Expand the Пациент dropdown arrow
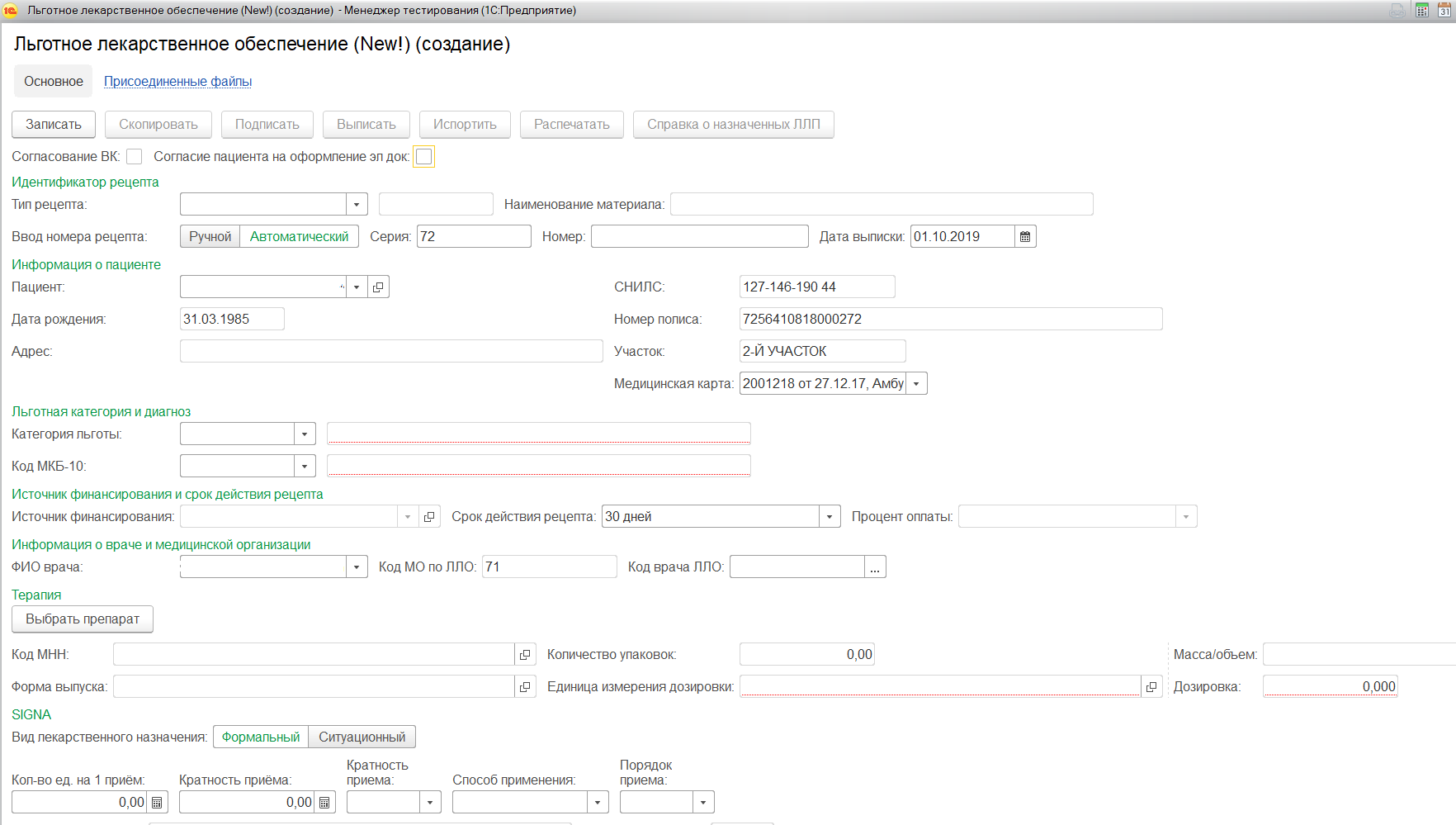1456x825 pixels. pos(357,287)
